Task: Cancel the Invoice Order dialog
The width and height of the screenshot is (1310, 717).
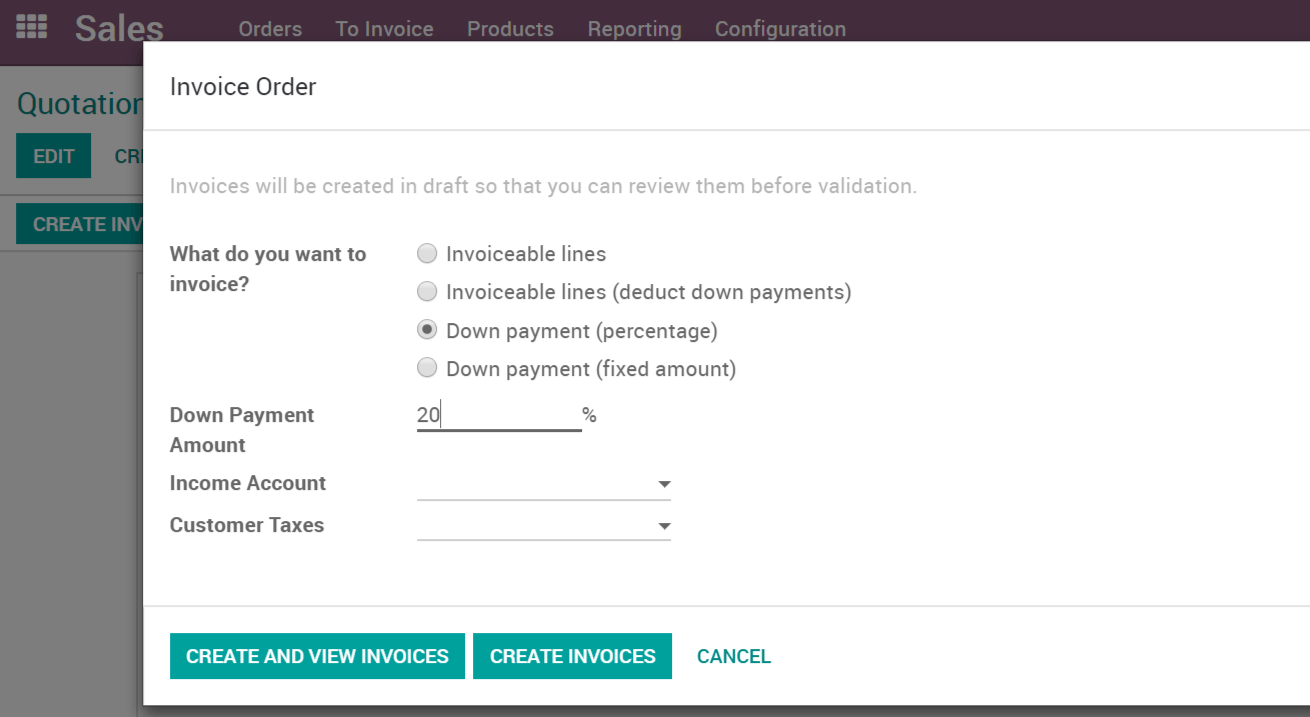Action: click(733, 656)
